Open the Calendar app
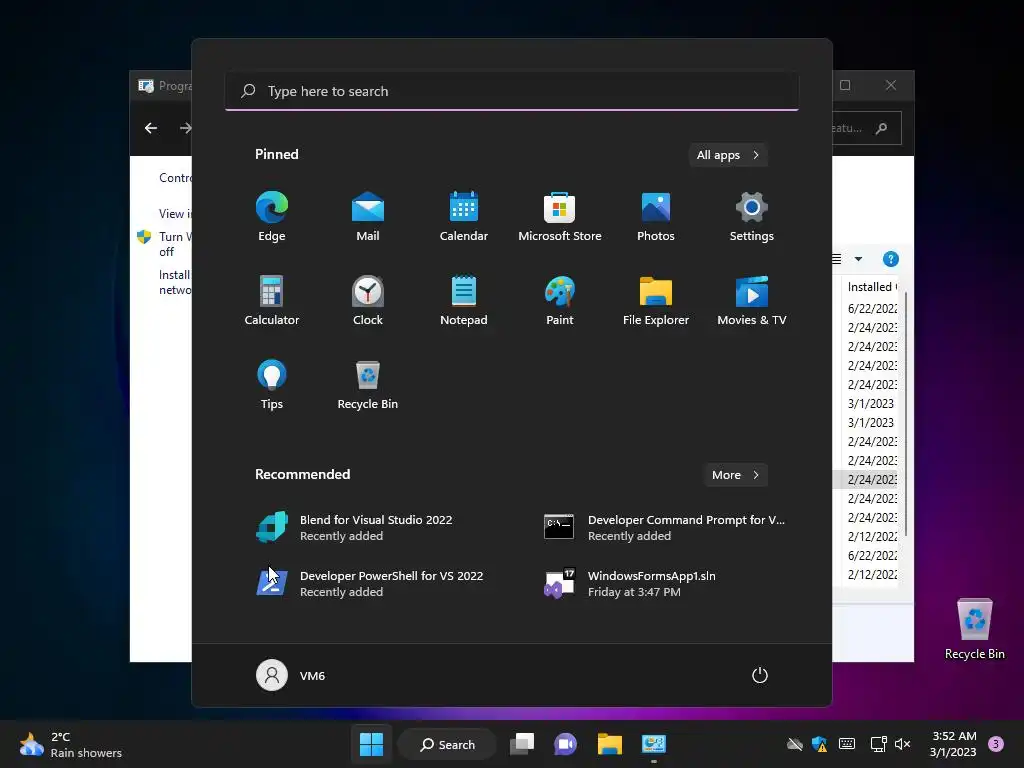Image resolution: width=1024 pixels, height=768 pixels. (x=464, y=217)
